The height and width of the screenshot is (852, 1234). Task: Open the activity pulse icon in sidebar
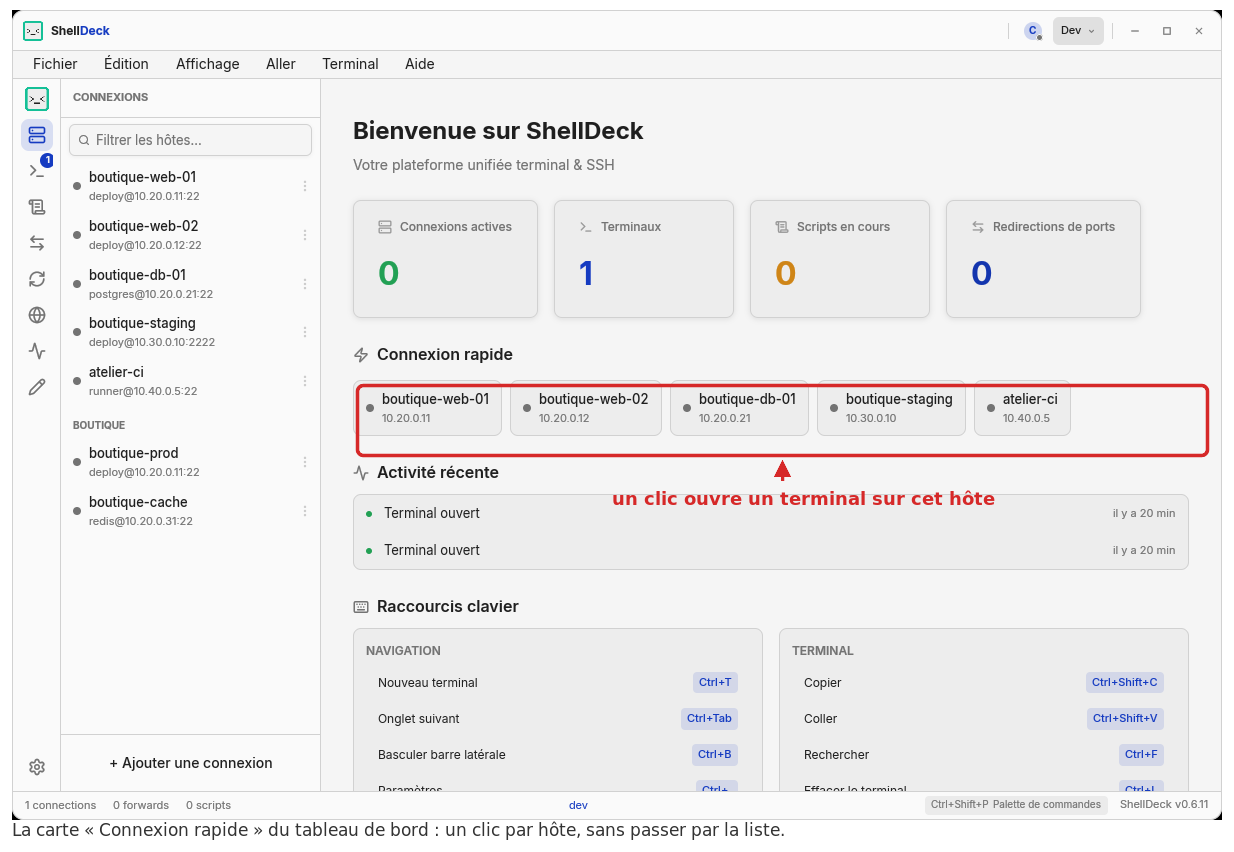click(x=37, y=351)
